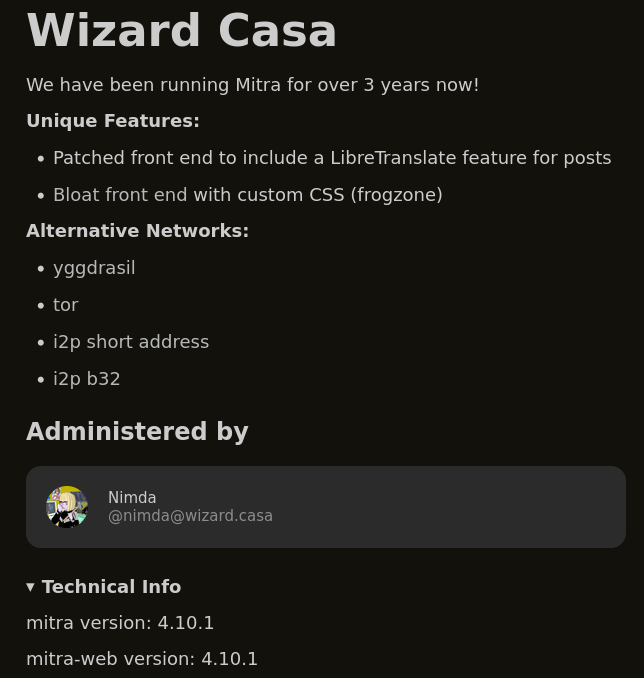Select the @nimda@wizard.casa handle
This screenshot has height=678, width=644.
(190, 516)
